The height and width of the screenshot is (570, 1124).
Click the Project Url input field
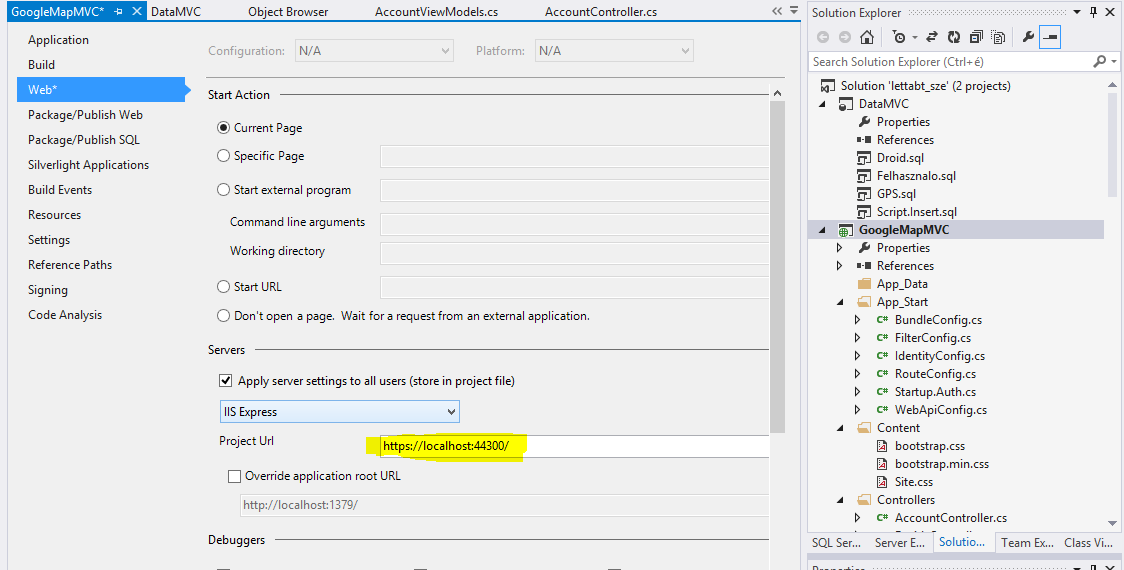574,446
